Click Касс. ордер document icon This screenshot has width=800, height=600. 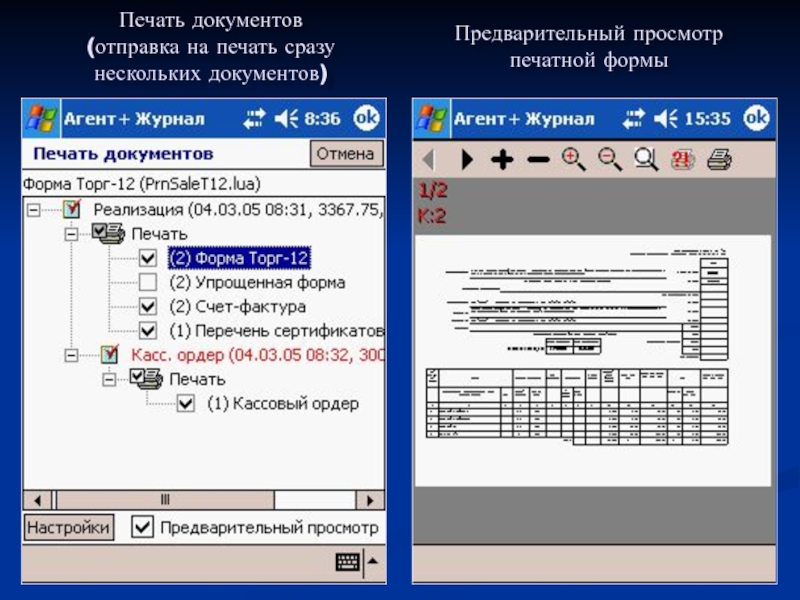(109, 354)
